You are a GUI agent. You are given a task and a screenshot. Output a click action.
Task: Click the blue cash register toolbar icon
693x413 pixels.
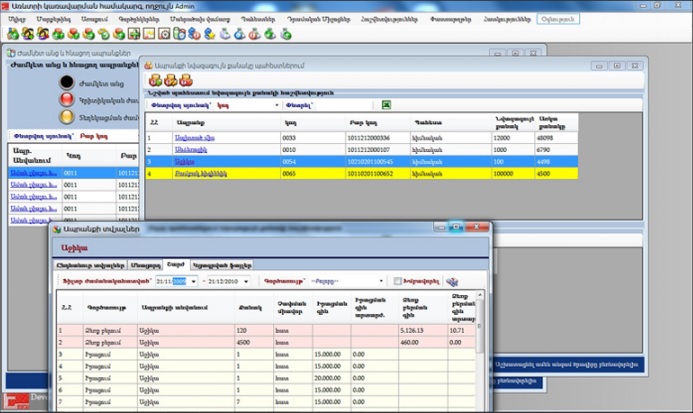[x=240, y=34]
